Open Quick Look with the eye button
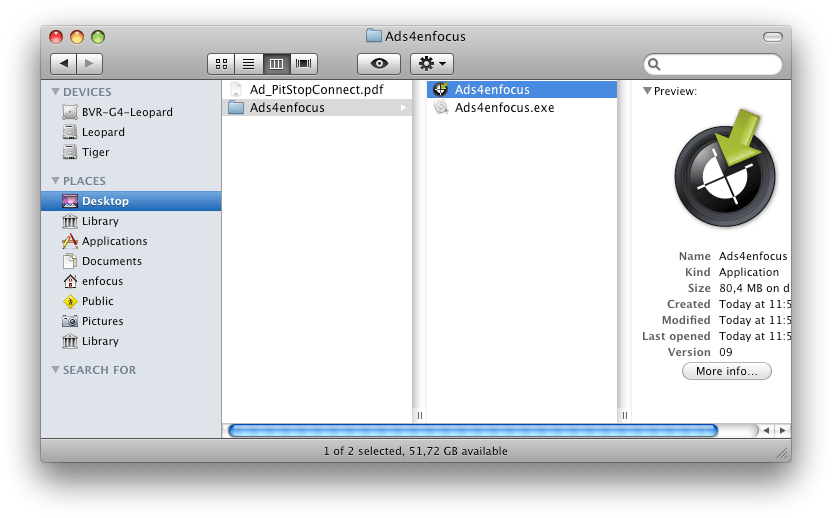The image size is (832, 518). [x=379, y=64]
